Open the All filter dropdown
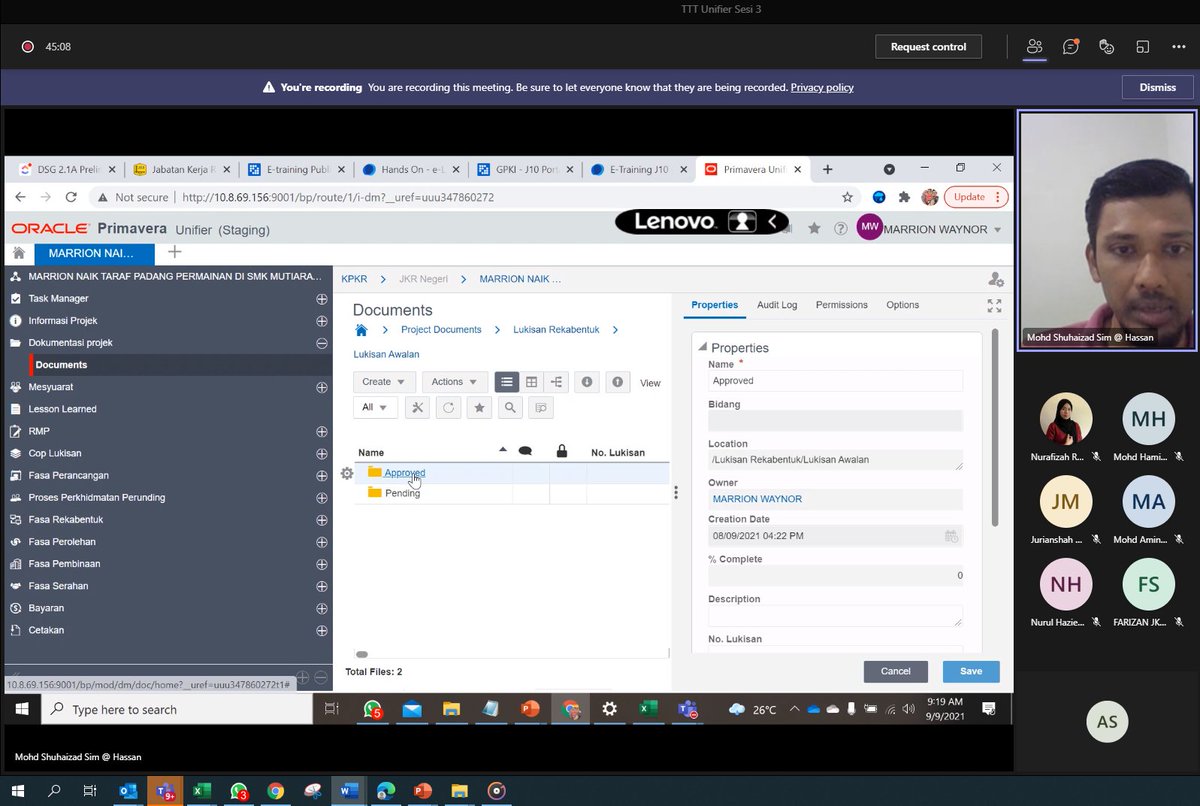Screen dimensions: 1200x806 click(x=375, y=407)
